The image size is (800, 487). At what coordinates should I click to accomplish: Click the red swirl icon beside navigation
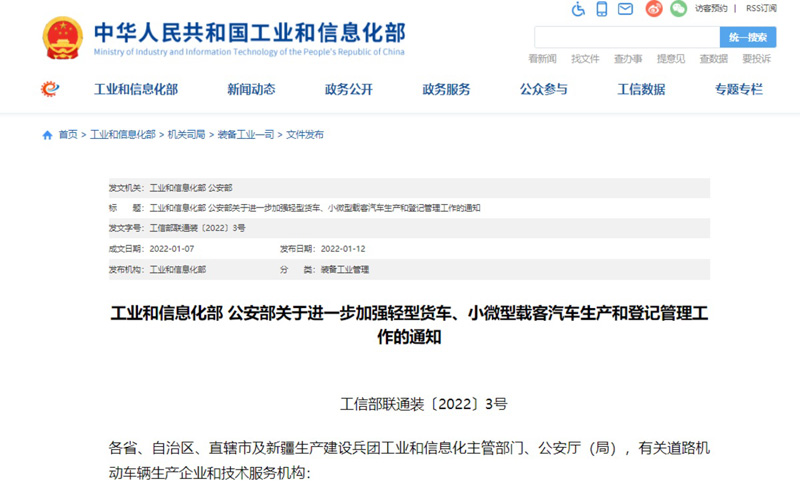click(x=50, y=89)
